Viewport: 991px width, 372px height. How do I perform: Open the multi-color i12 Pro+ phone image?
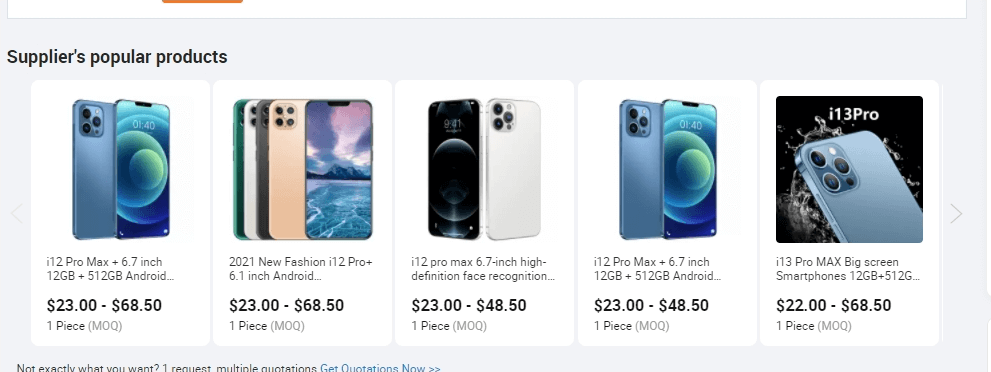tap(303, 169)
